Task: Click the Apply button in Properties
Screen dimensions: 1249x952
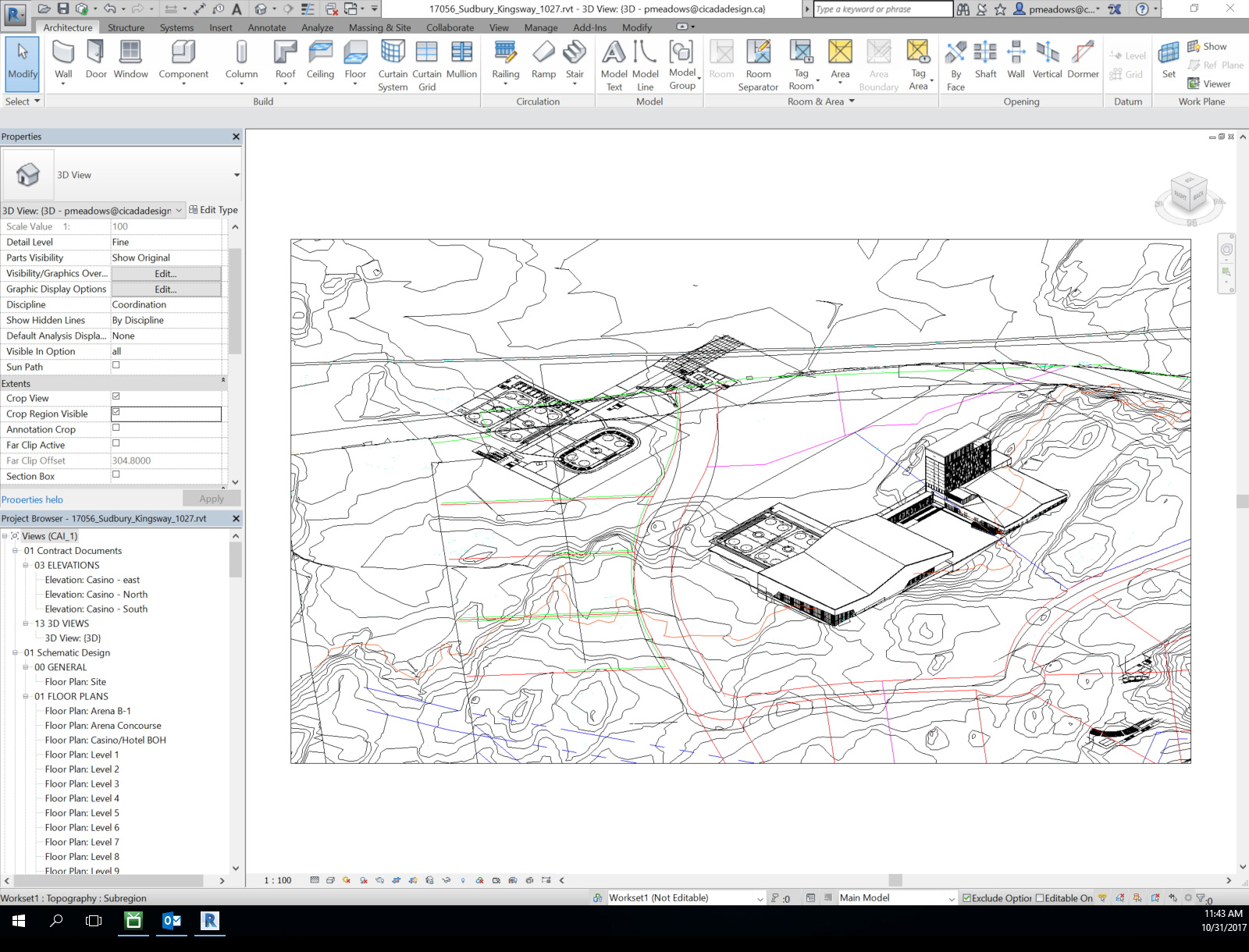Action: pos(211,498)
